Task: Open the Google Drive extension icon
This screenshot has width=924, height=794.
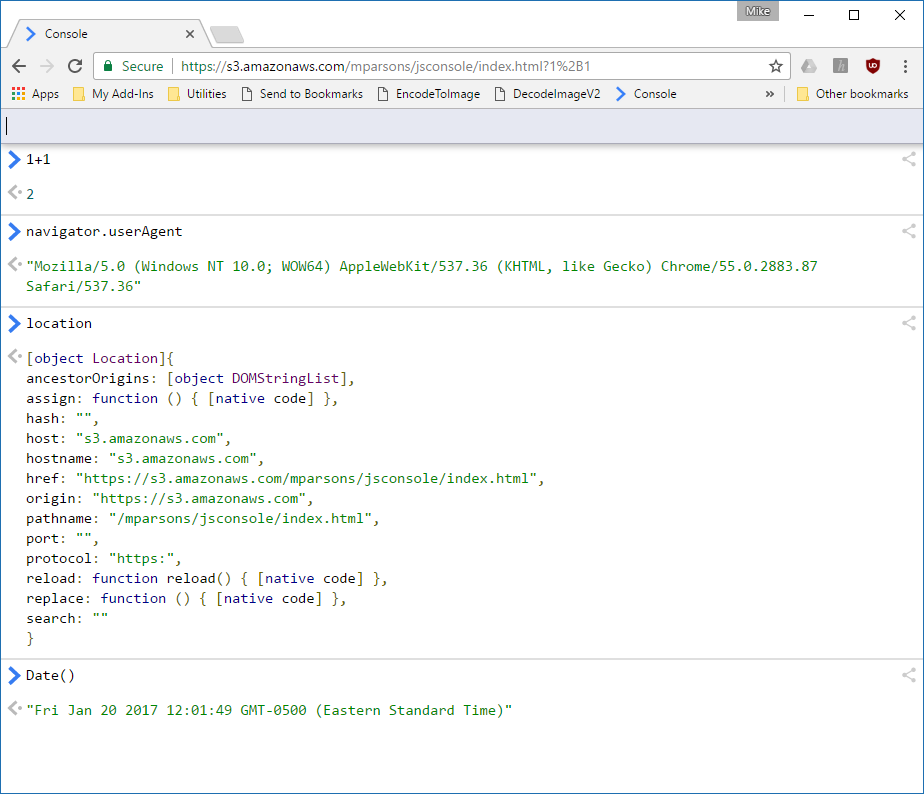Action: tap(808, 66)
